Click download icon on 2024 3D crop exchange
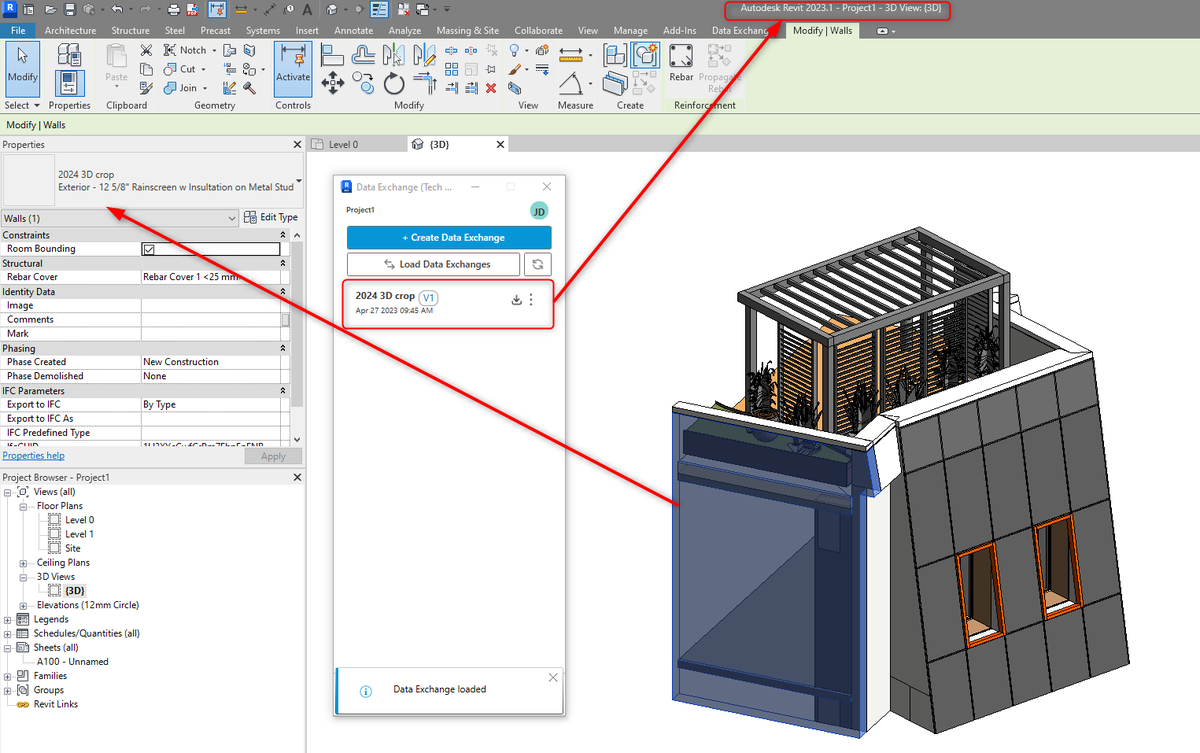 [516, 300]
